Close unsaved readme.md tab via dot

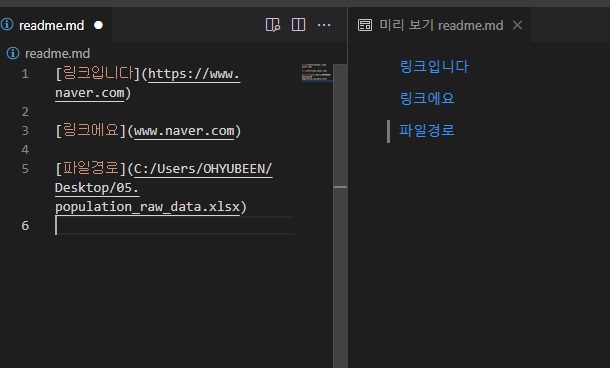point(98,25)
